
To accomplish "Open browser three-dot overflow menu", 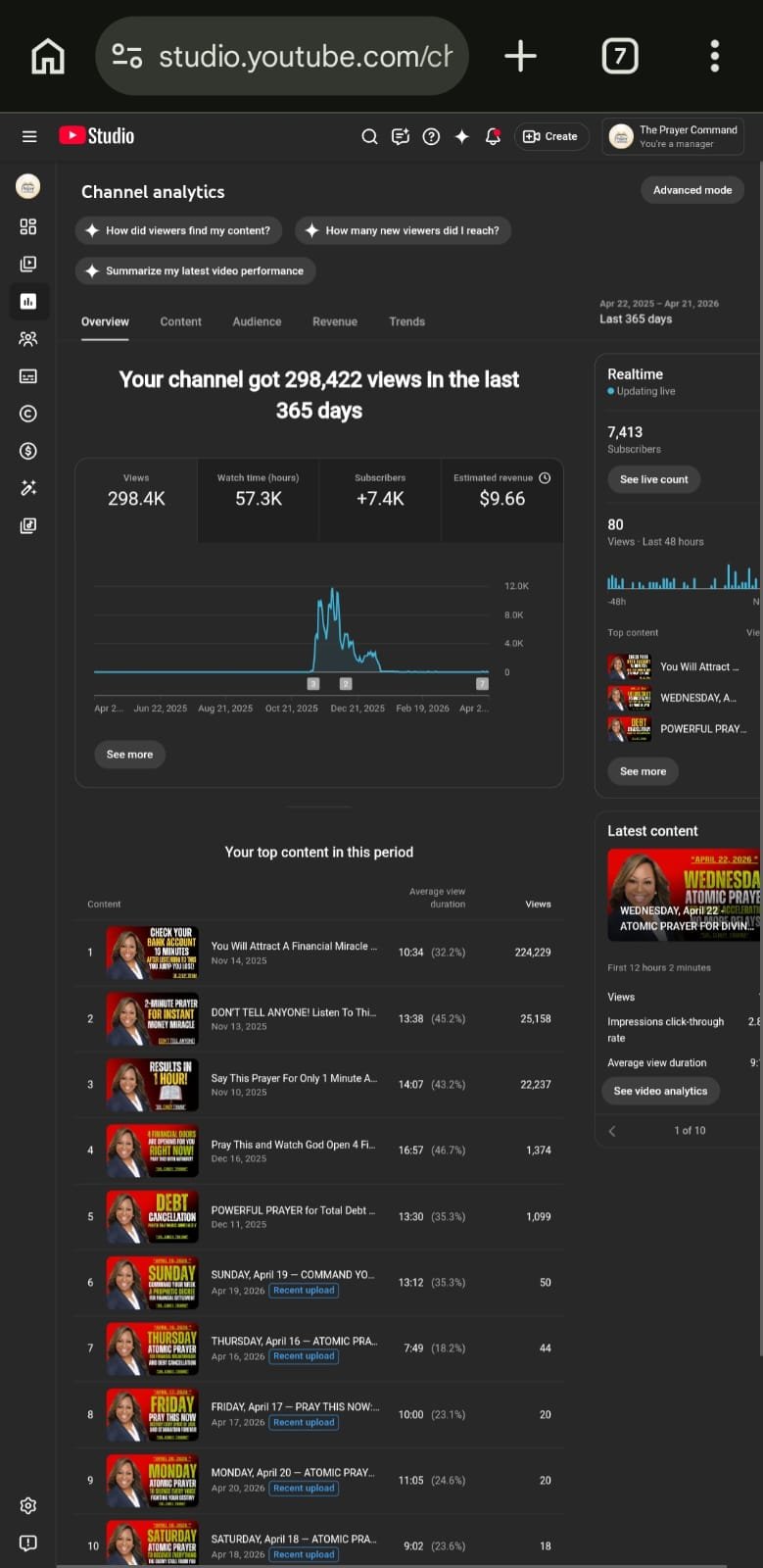I will 714,56.
